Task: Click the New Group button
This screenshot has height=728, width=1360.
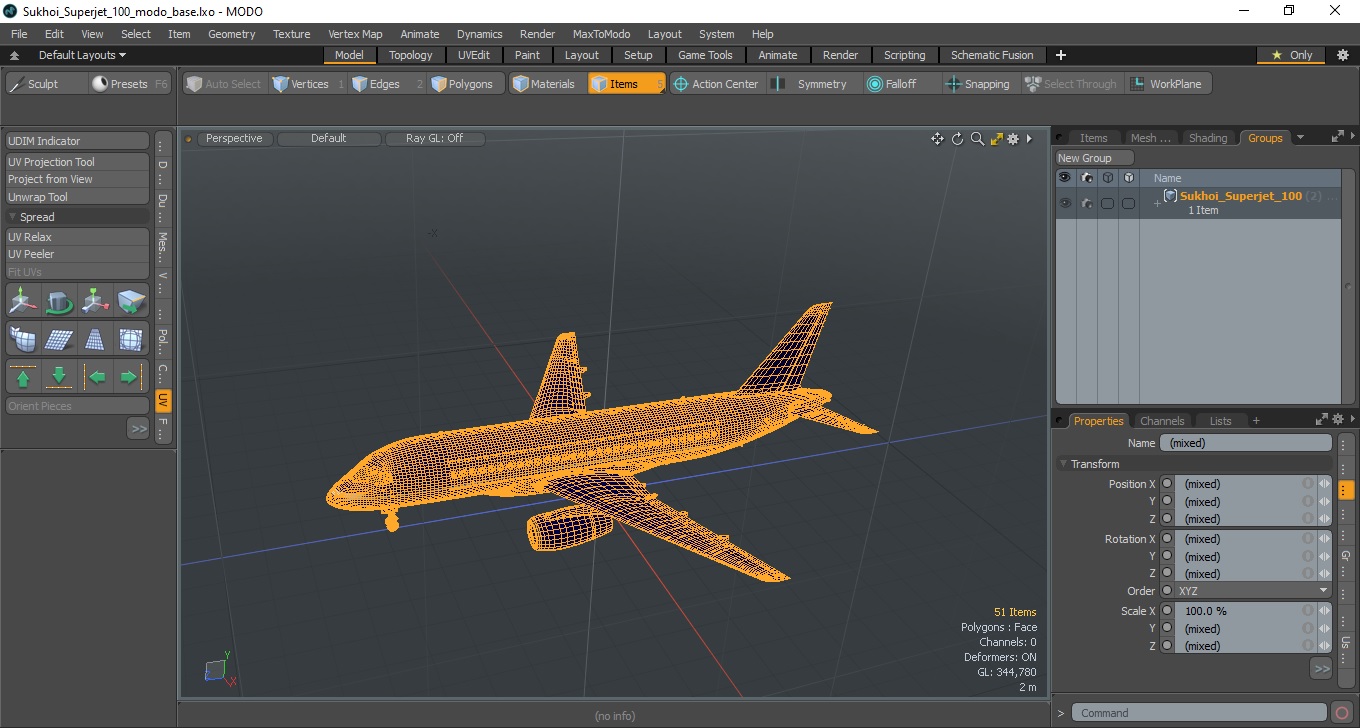Action: tap(1095, 158)
